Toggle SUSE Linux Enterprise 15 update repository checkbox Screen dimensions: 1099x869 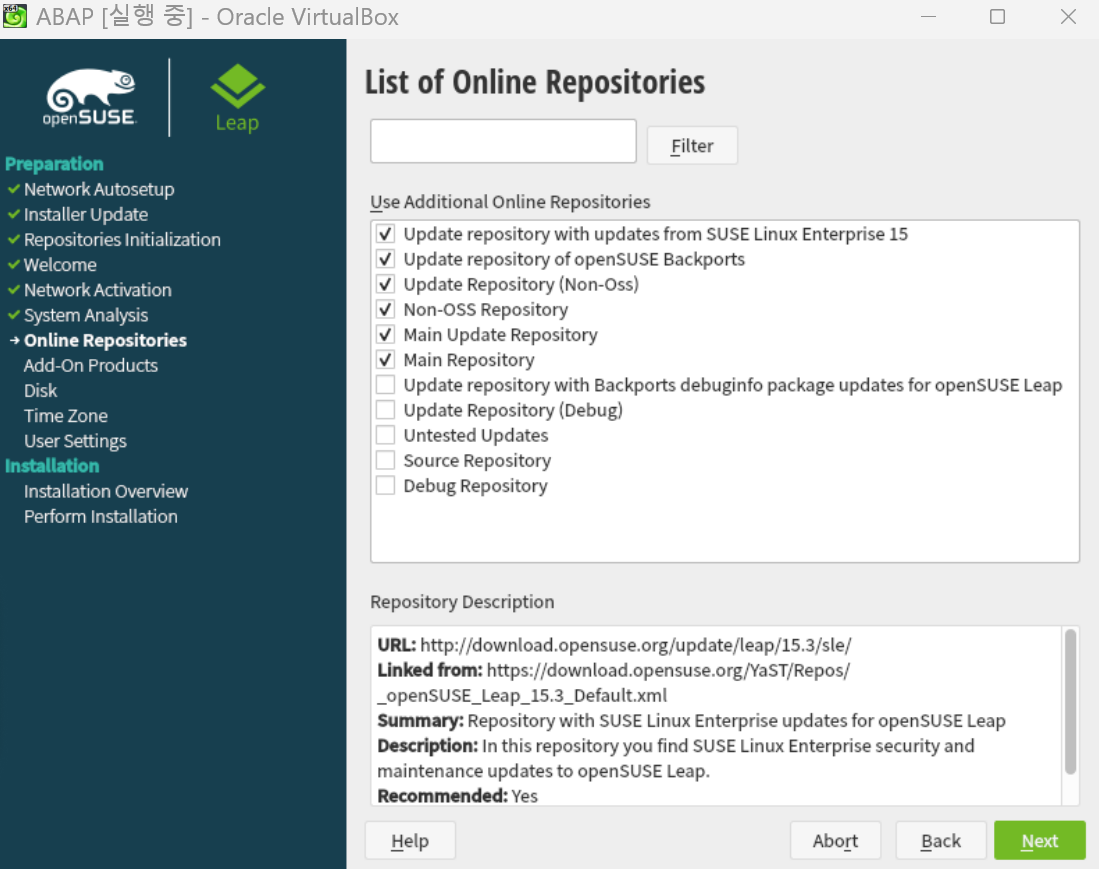click(x=385, y=233)
